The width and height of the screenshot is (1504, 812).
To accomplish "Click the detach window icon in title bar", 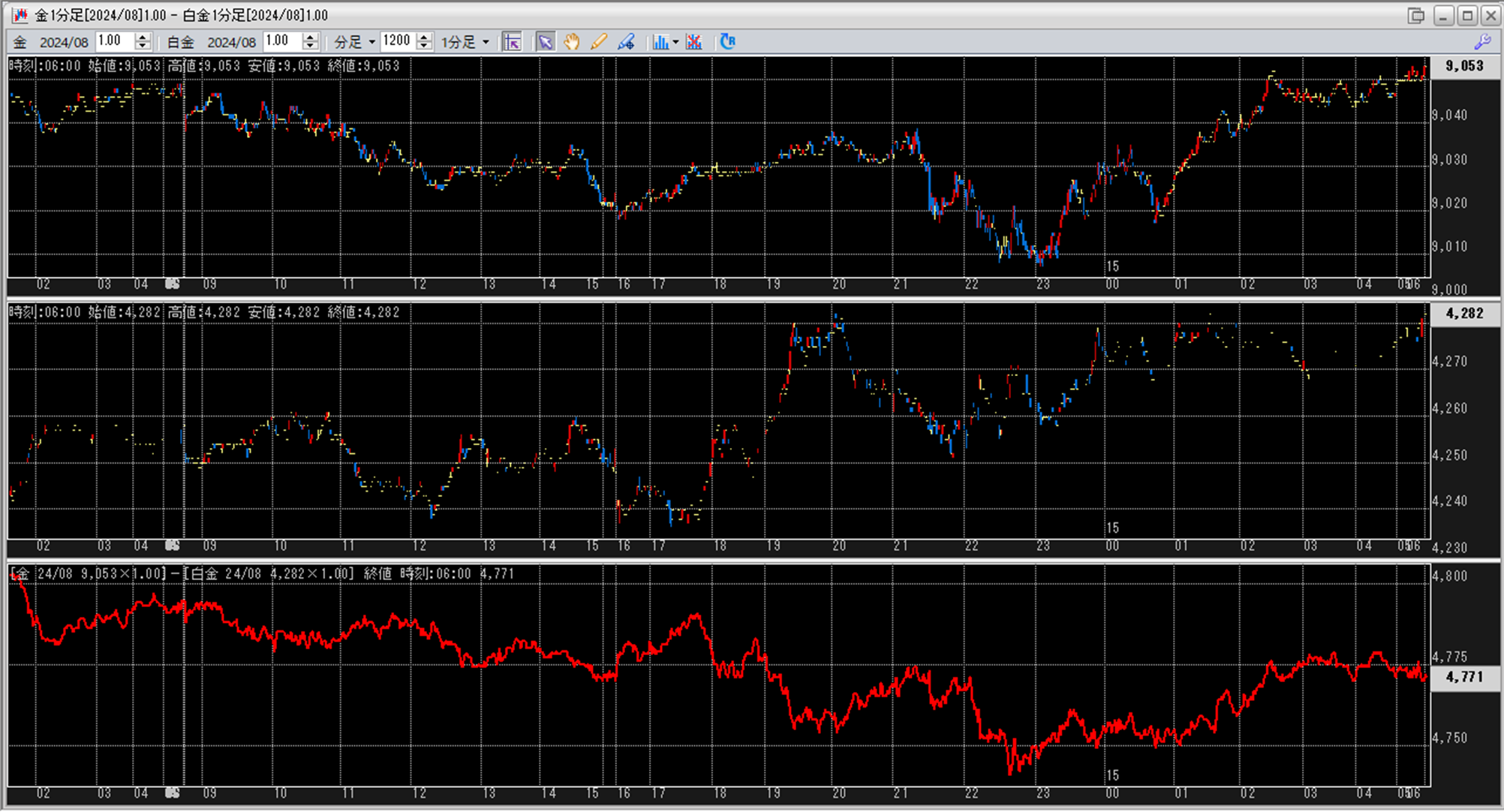I will click(x=1415, y=15).
